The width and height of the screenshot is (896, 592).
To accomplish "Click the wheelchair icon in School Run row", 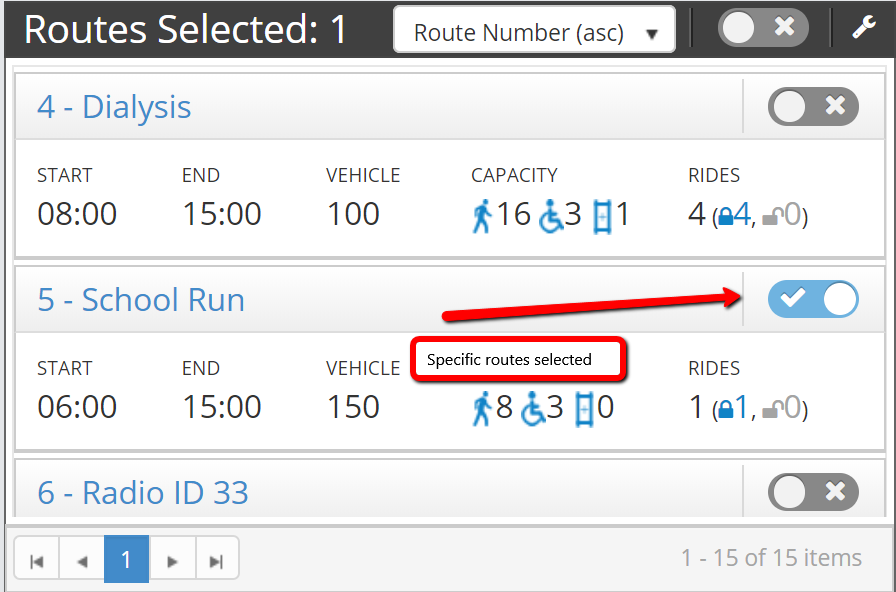I will tap(533, 409).
